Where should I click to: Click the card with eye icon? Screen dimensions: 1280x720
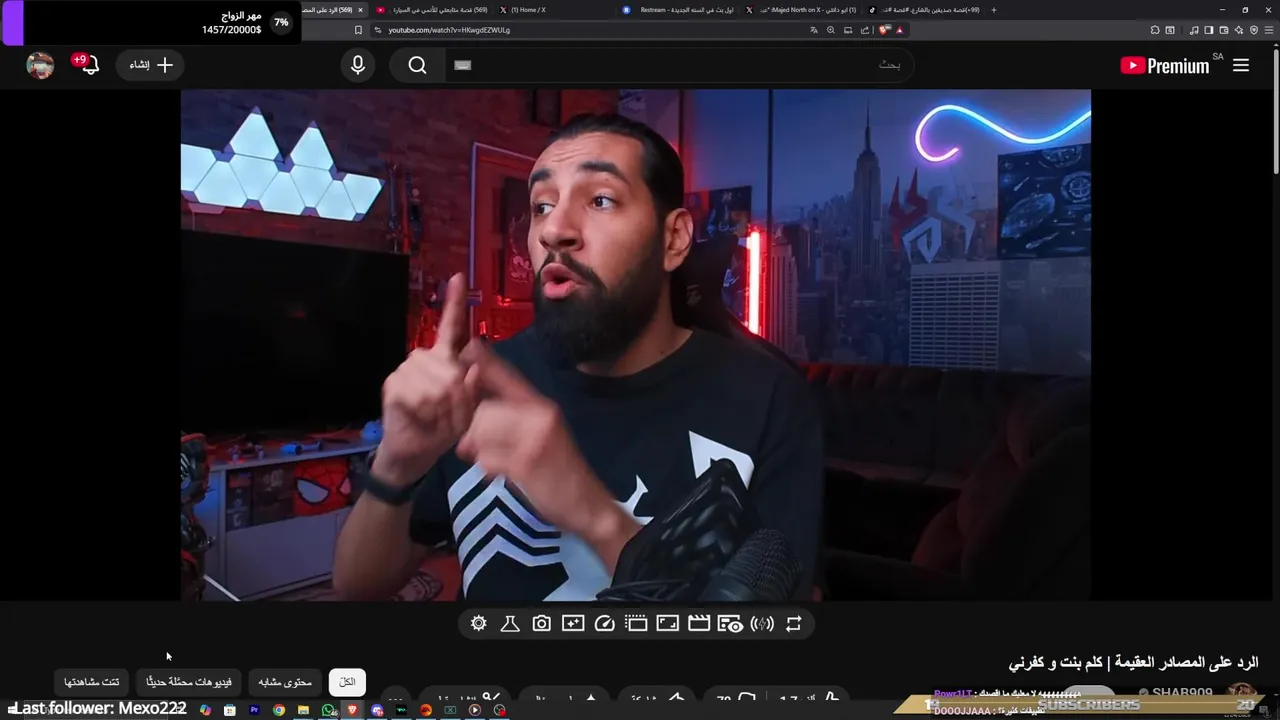click(x=730, y=624)
